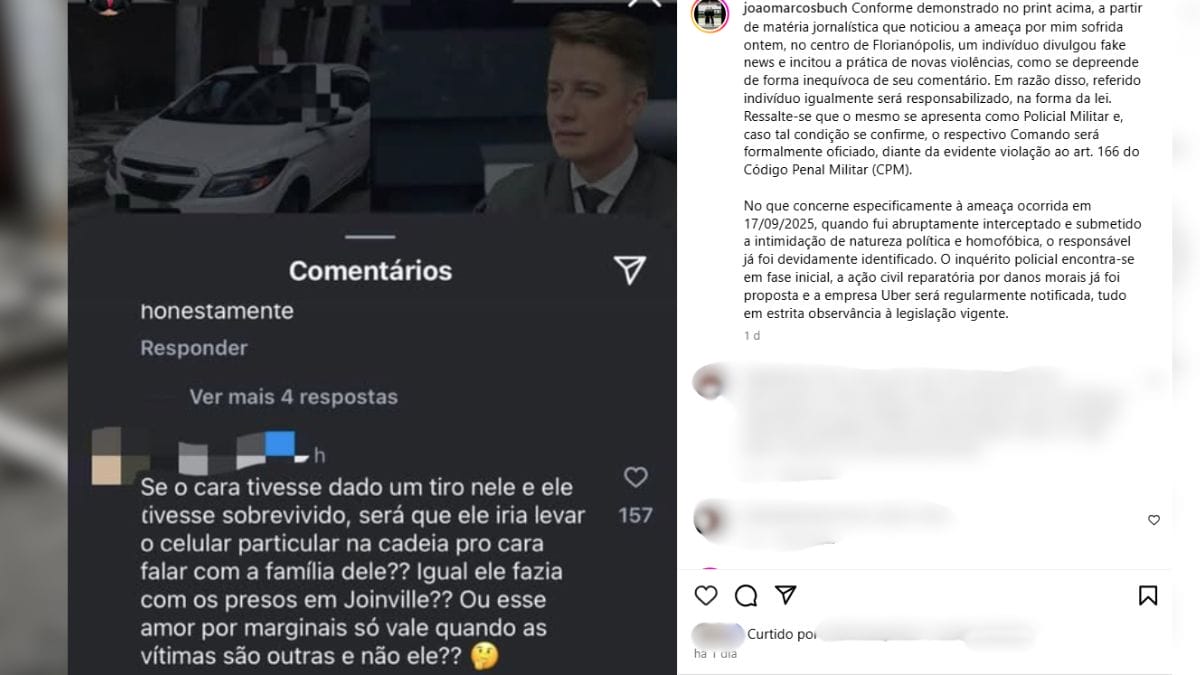Open joaomarcosbuch profile avatar
Image resolution: width=1200 pixels, height=675 pixels.
710,15
